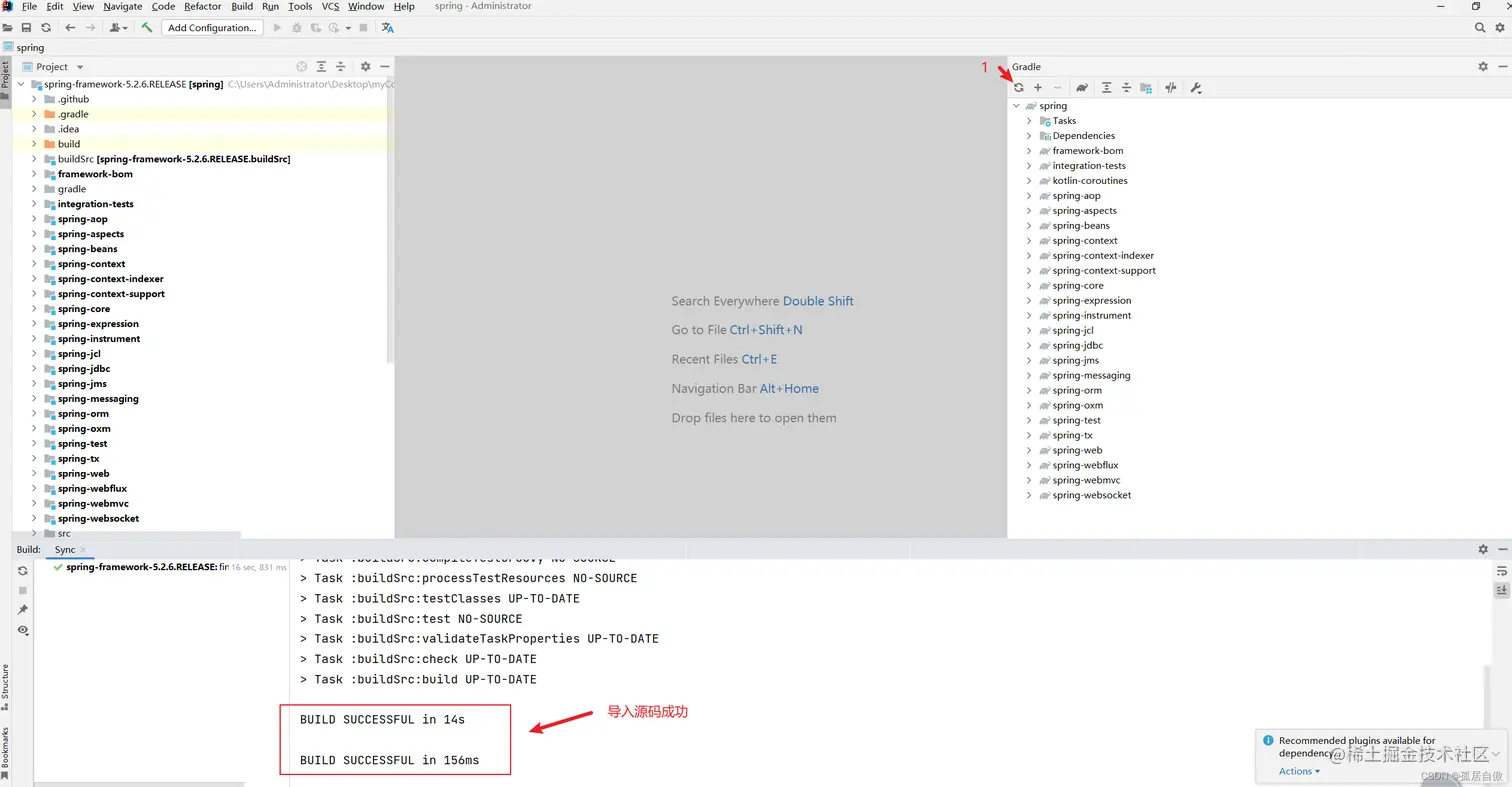Expand all in Project panel toolbar
Image resolution: width=1512 pixels, height=787 pixels.
click(x=321, y=67)
